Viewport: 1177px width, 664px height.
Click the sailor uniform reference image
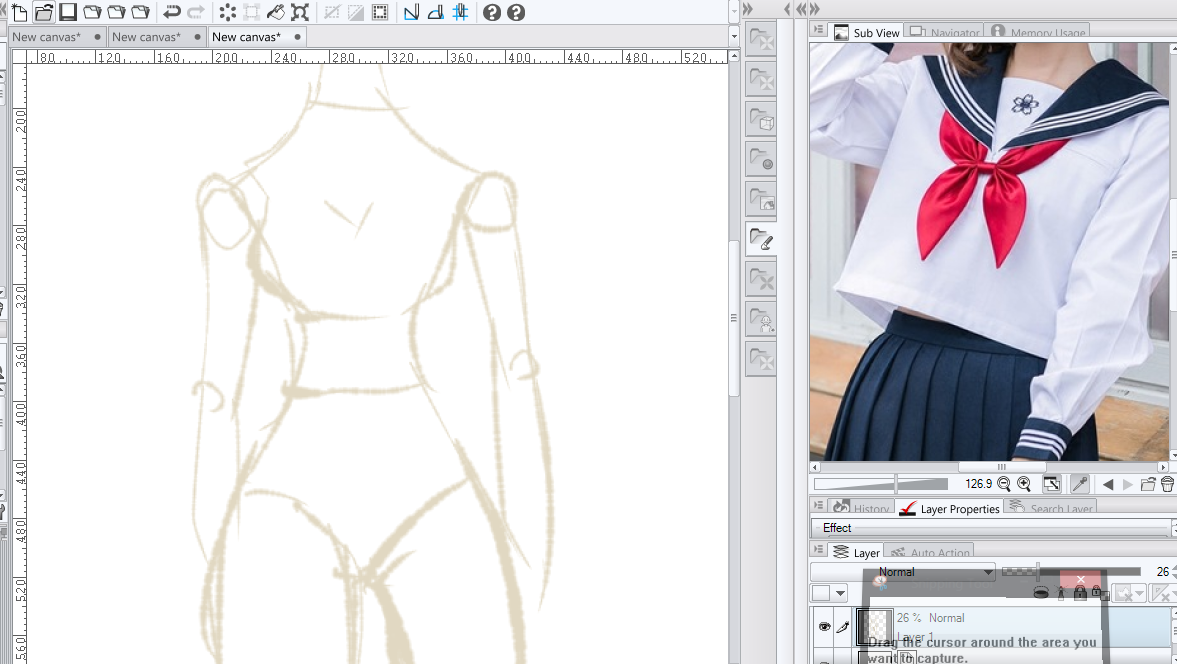click(989, 251)
